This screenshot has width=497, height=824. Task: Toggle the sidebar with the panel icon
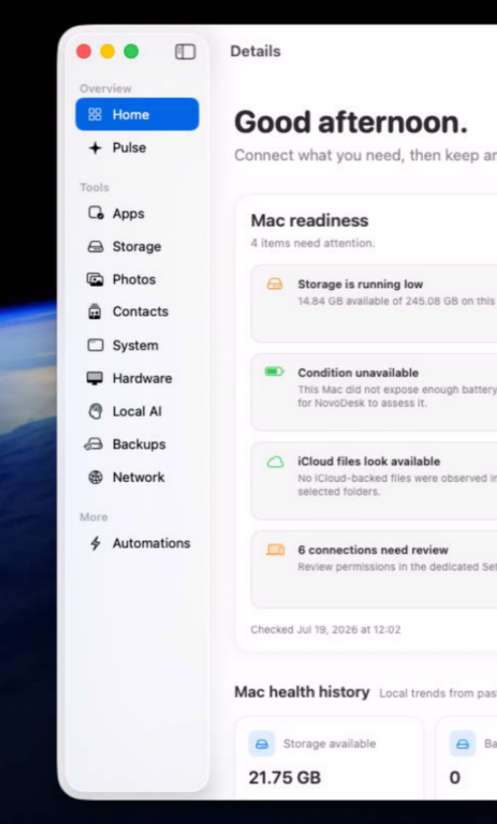pyautogui.click(x=185, y=52)
